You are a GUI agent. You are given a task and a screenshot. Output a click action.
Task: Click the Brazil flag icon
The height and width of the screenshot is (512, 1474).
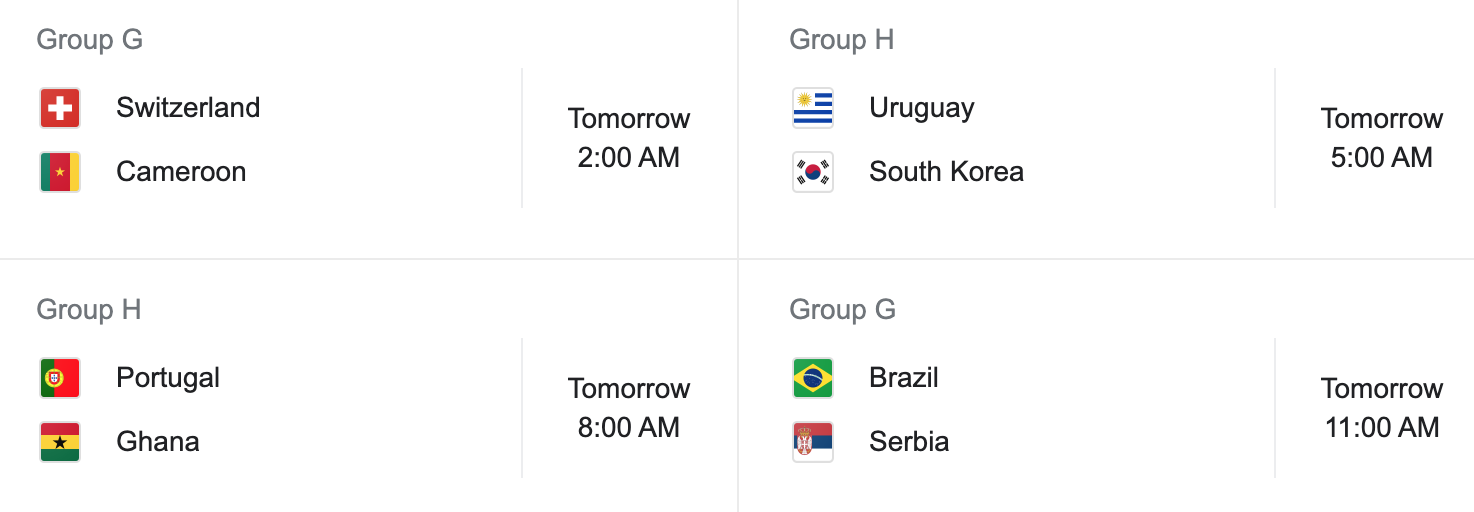(x=813, y=378)
